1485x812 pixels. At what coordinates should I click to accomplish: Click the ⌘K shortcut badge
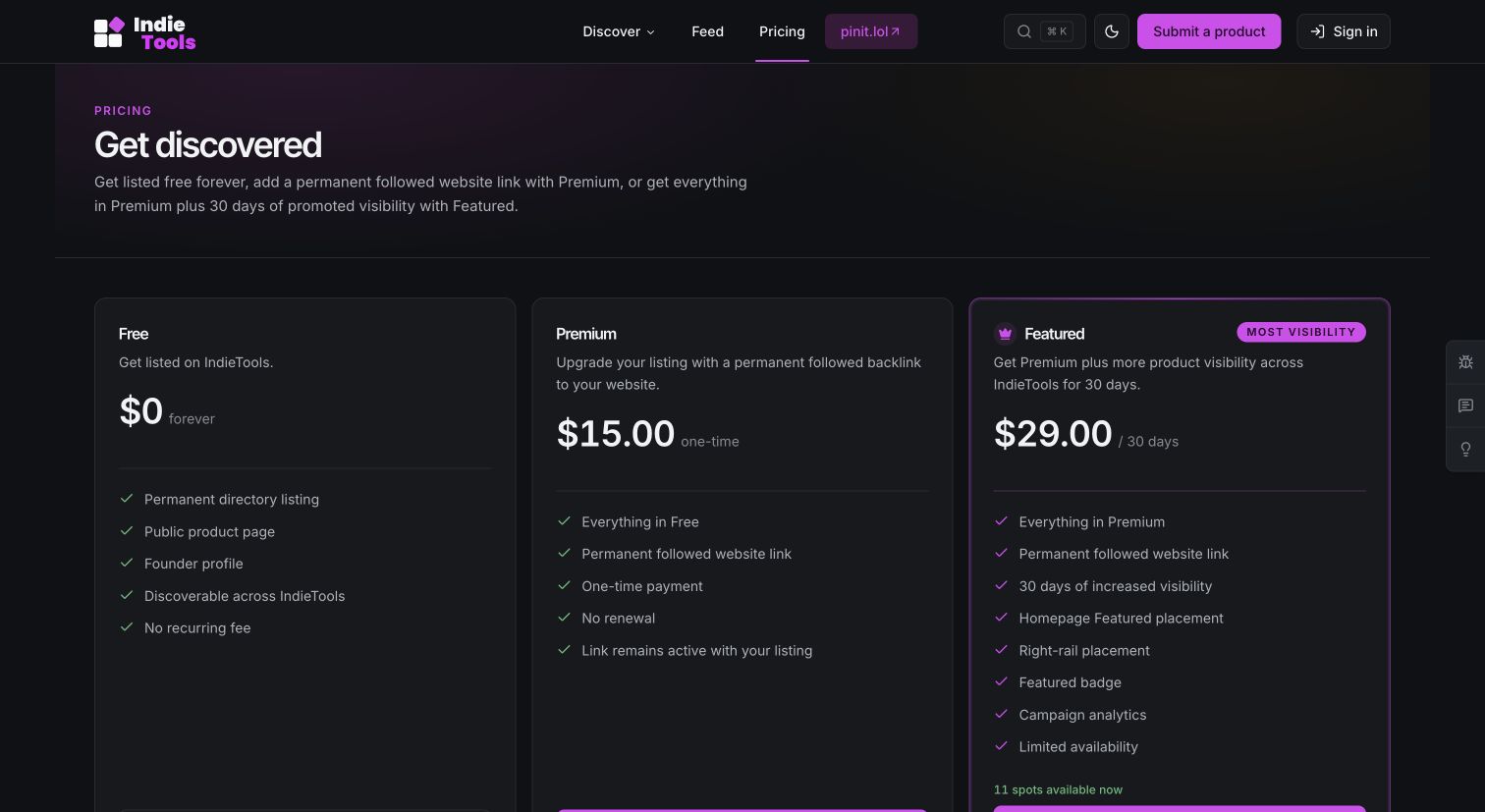tap(1057, 31)
